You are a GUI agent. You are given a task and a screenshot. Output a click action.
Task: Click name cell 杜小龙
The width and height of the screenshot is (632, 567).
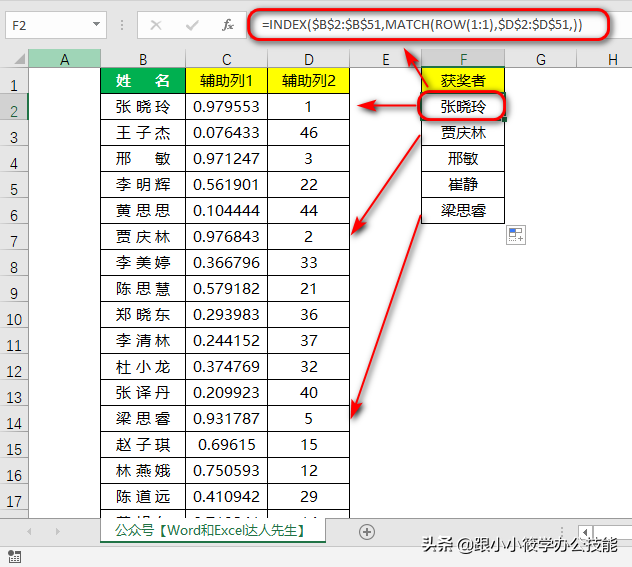143,367
